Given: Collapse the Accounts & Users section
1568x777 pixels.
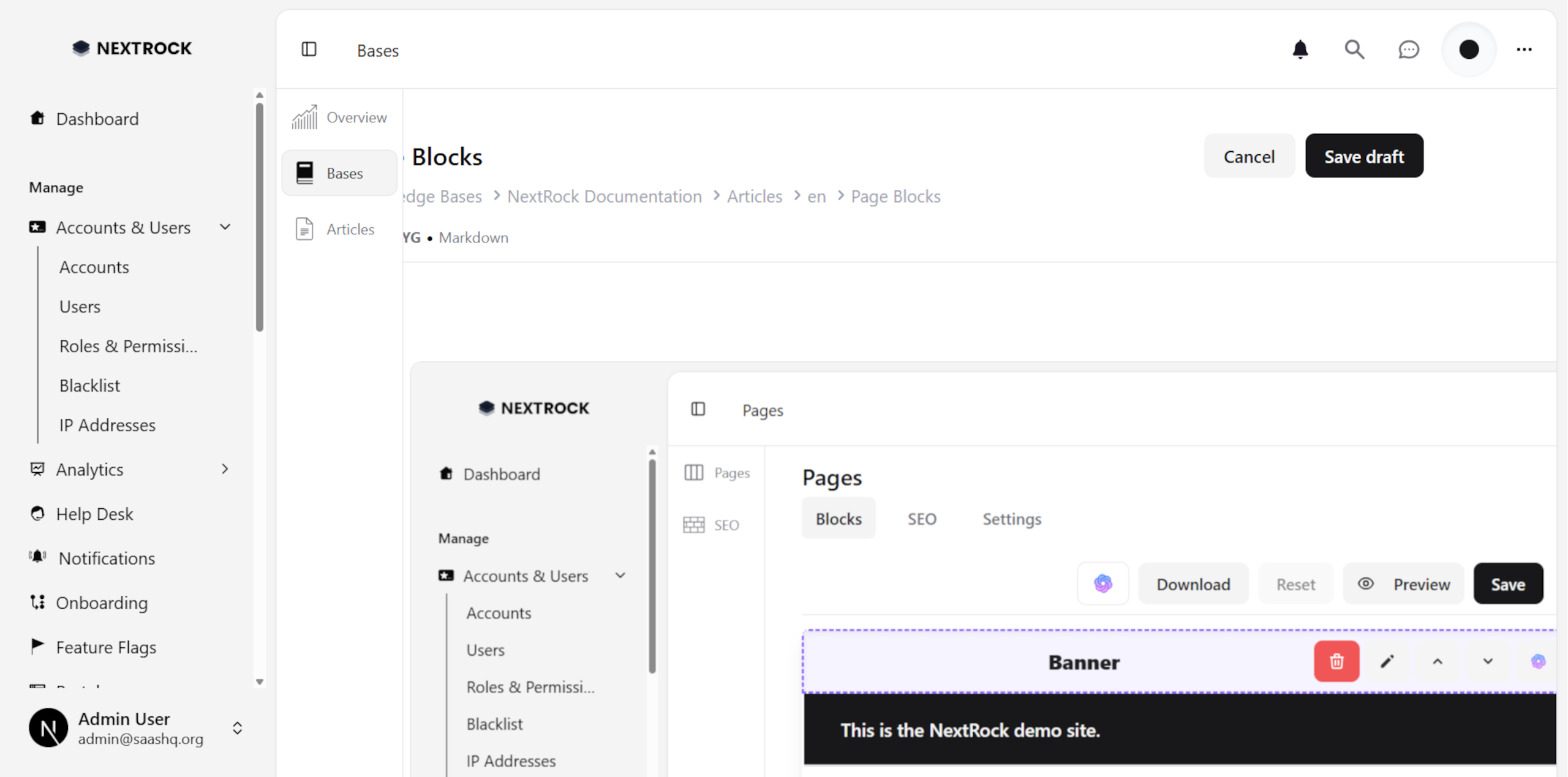Looking at the screenshot, I should tap(225, 227).
